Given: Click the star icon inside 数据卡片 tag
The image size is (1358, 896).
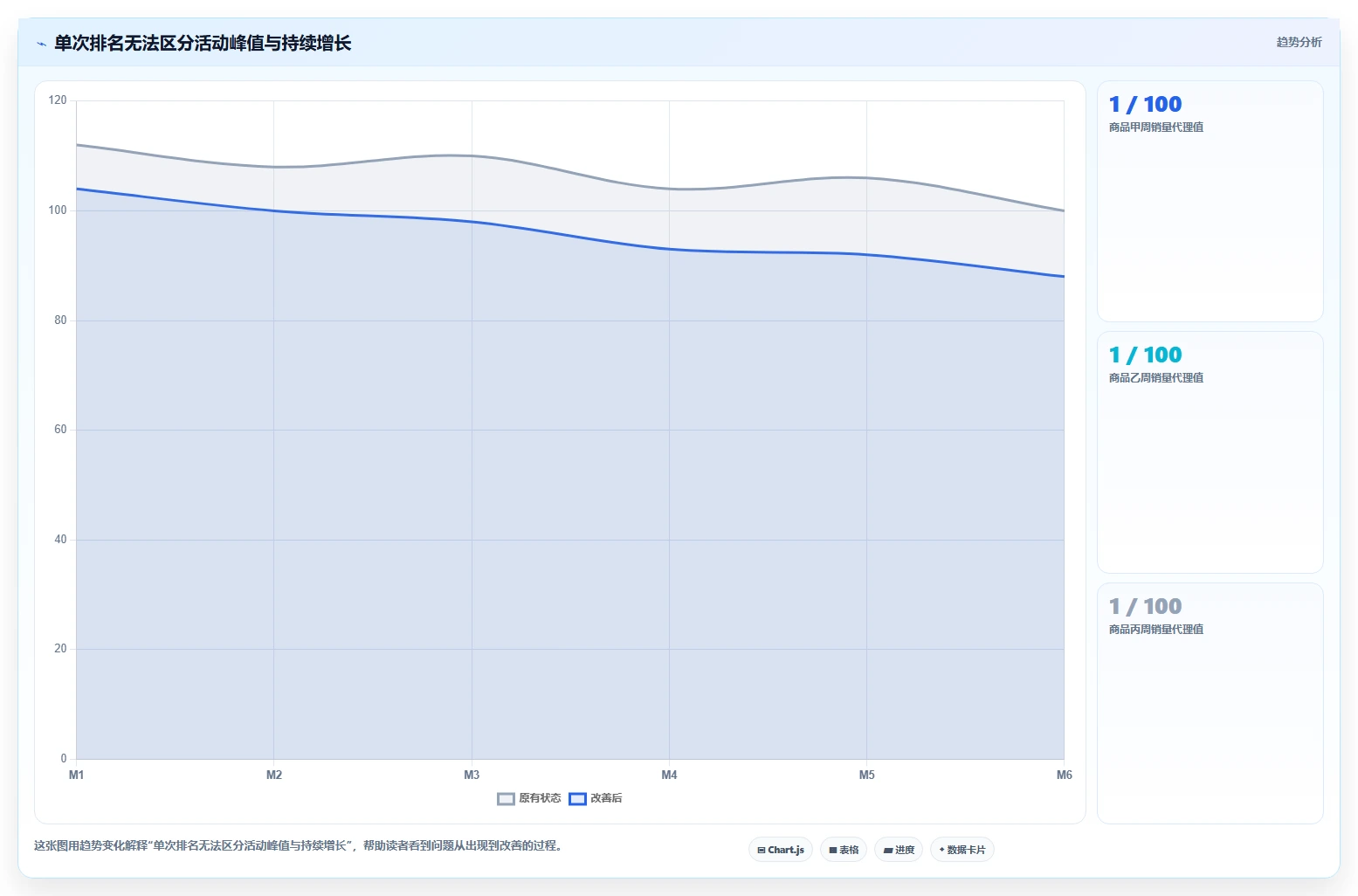Looking at the screenshot, I should (x=941, y=850).
